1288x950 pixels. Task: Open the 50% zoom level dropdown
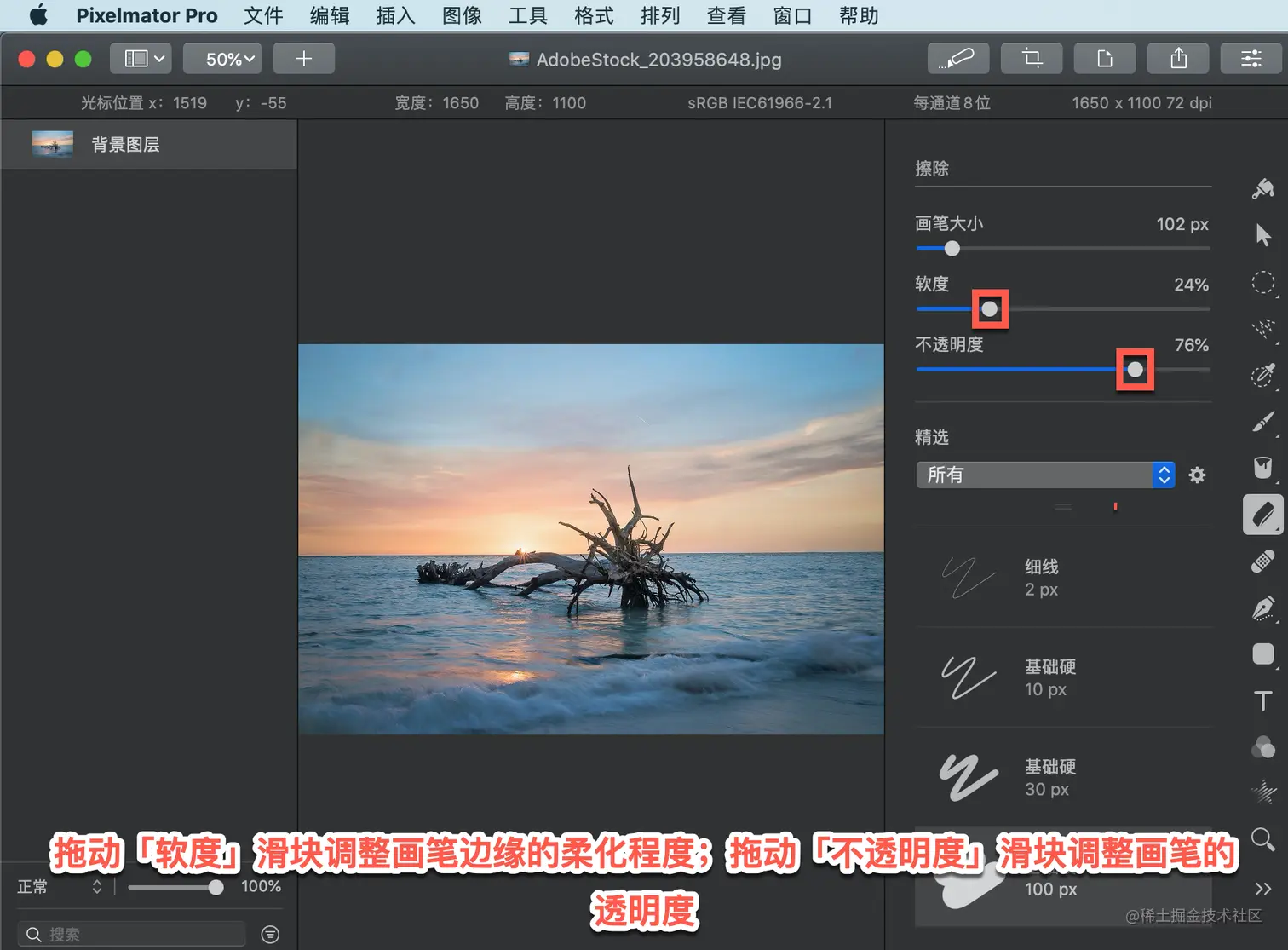pyautogui.click(x=222, y=59)
